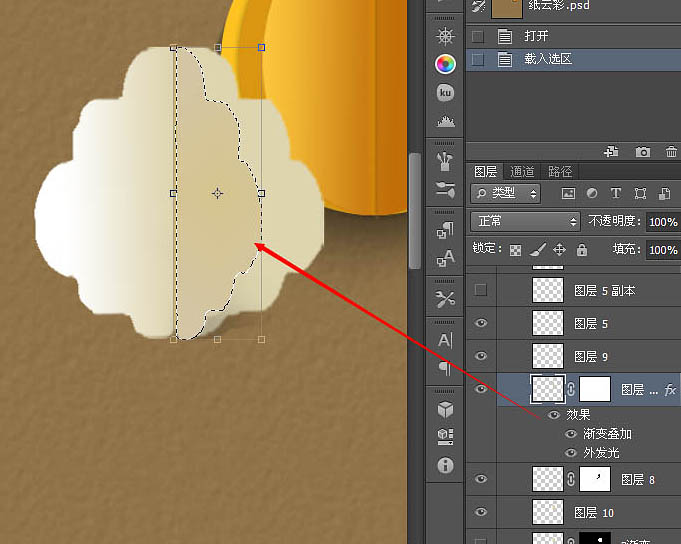Image resolution: width=681 pixels, height=544 pixels.
Task: Select layer name 图层 9
Action: pyautogui.click(x=591, y=356)
